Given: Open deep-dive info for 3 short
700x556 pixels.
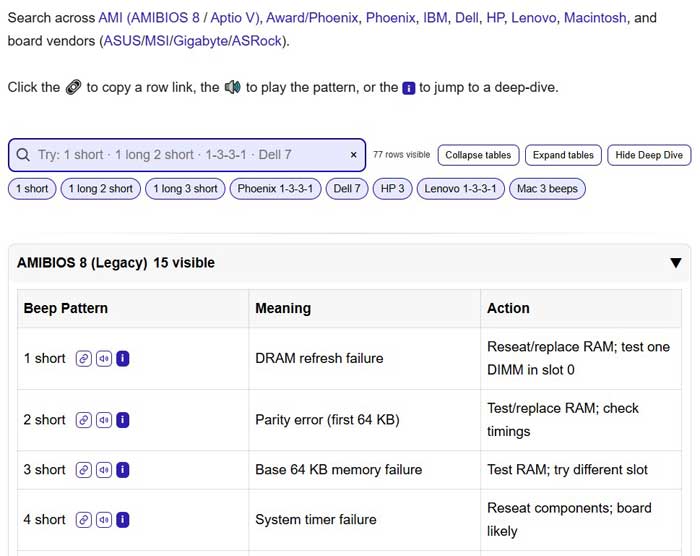Looking at the screenshot, I should click(123, 470).
